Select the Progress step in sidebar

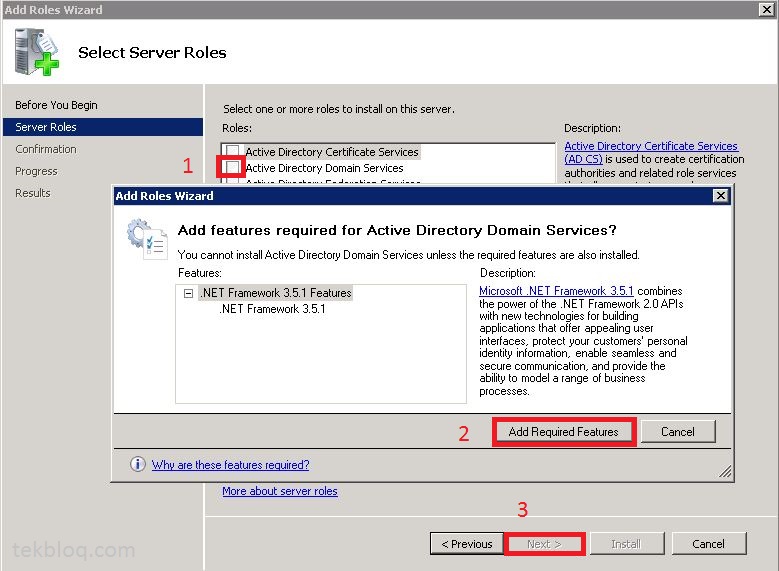tap(36, 171)
